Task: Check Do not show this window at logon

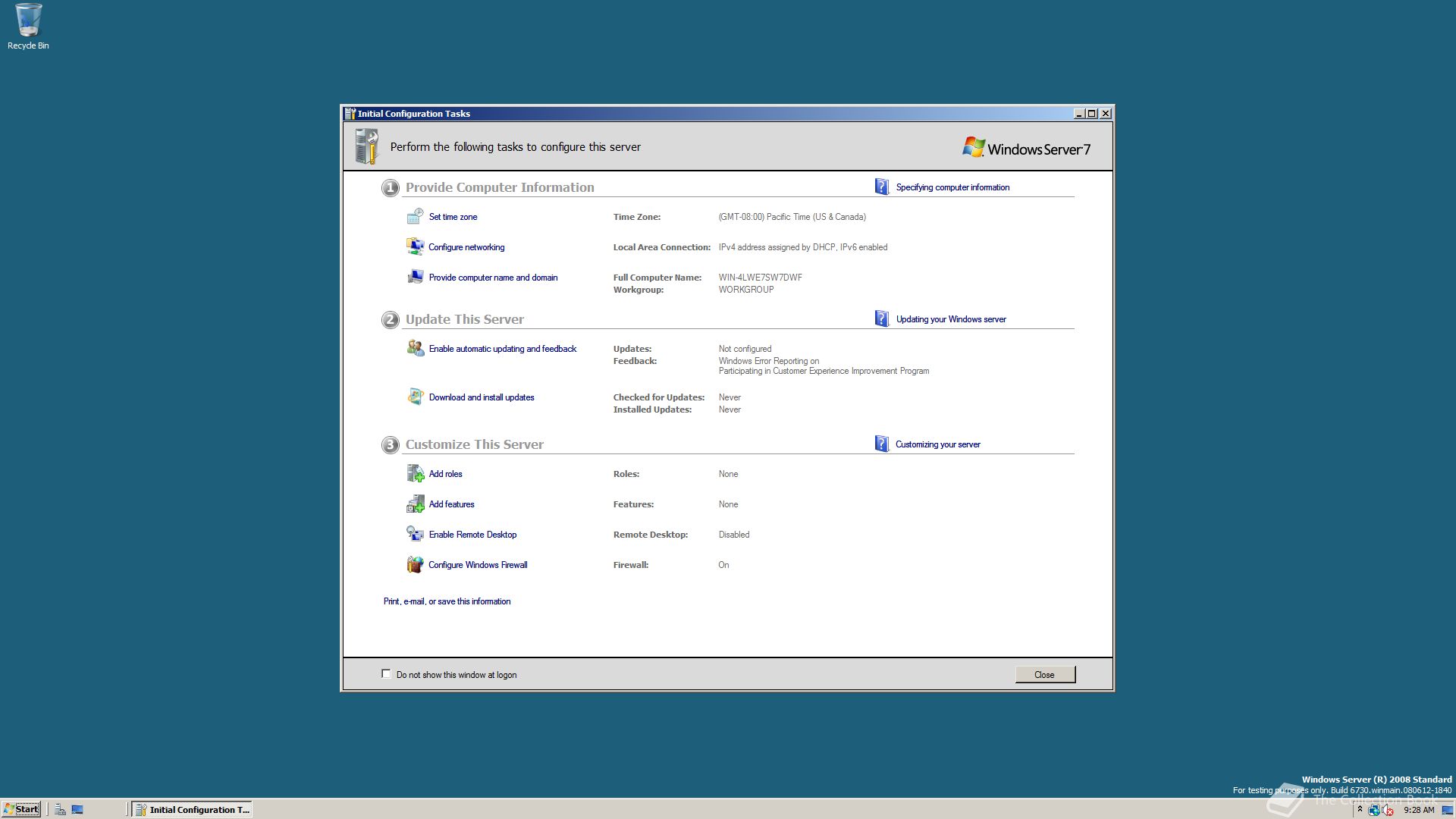Action: (x=386, y=674)
